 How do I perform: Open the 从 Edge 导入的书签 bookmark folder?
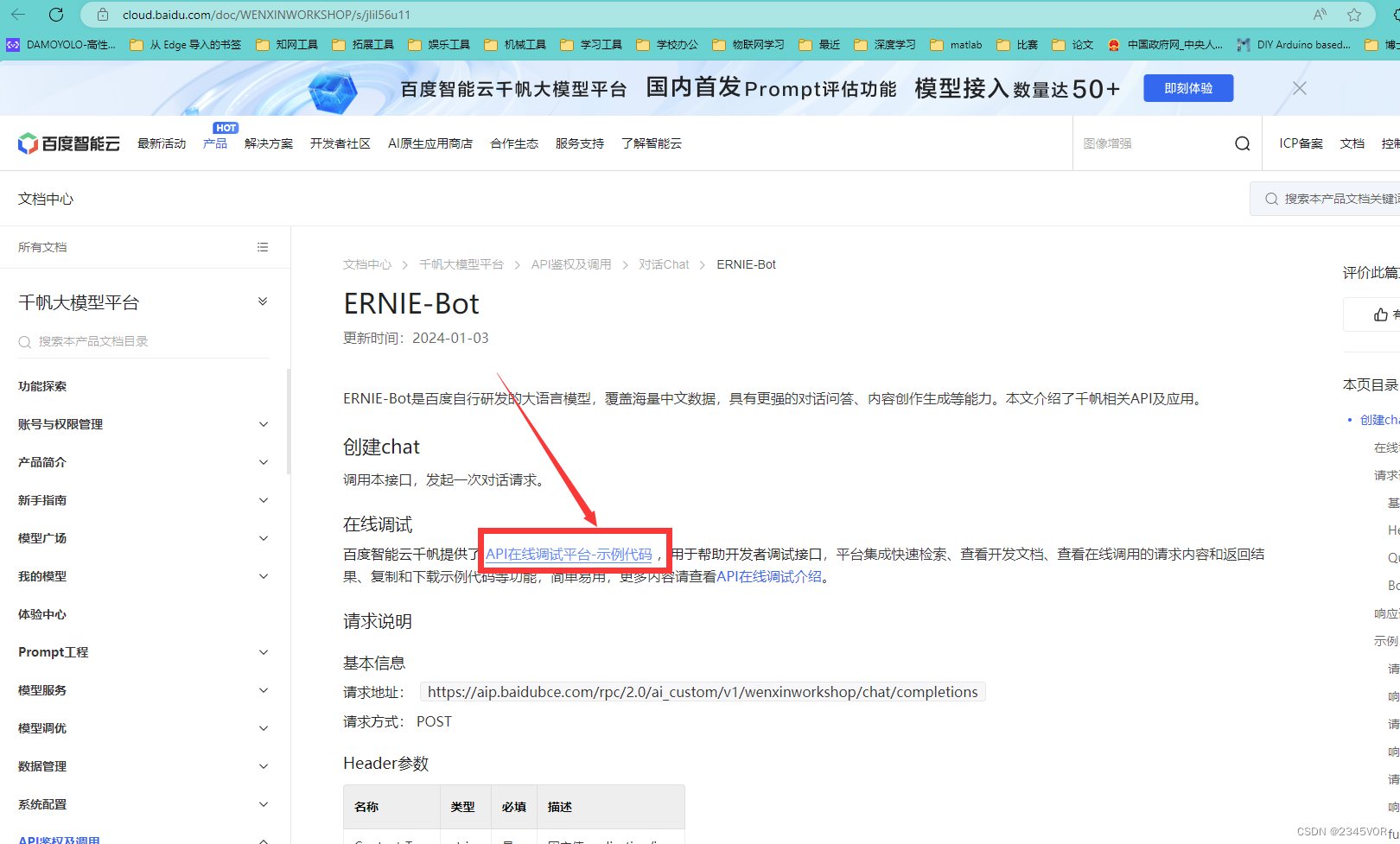[186, 45]
